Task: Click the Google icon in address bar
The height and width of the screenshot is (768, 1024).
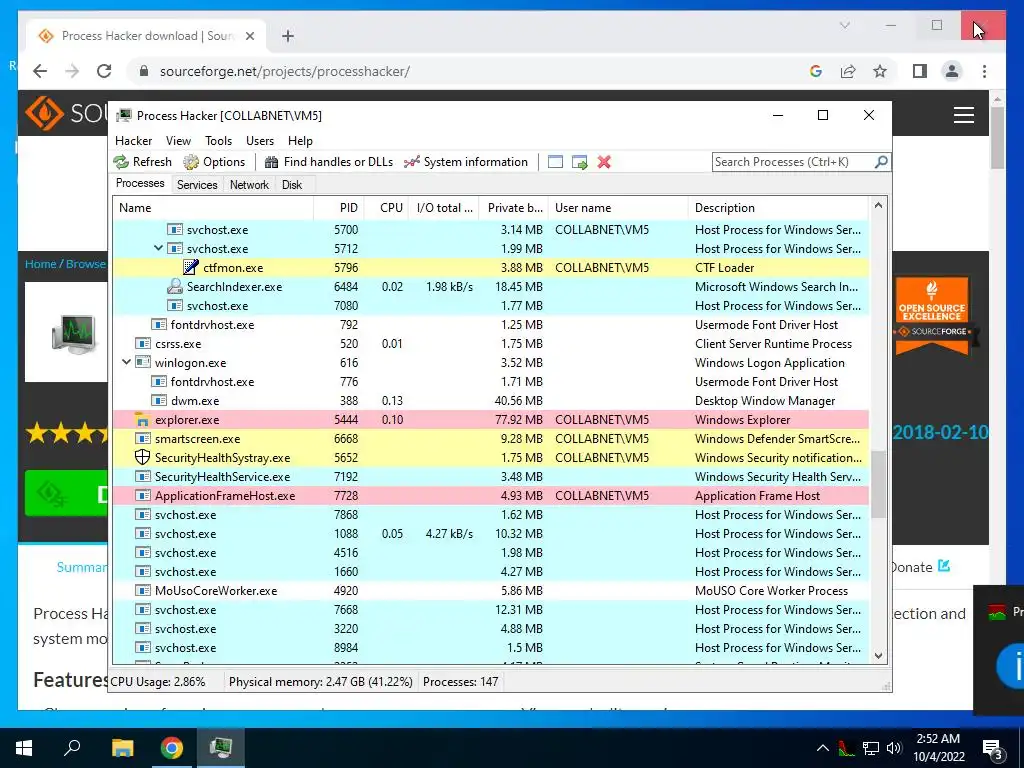Action: coord(816,71)
